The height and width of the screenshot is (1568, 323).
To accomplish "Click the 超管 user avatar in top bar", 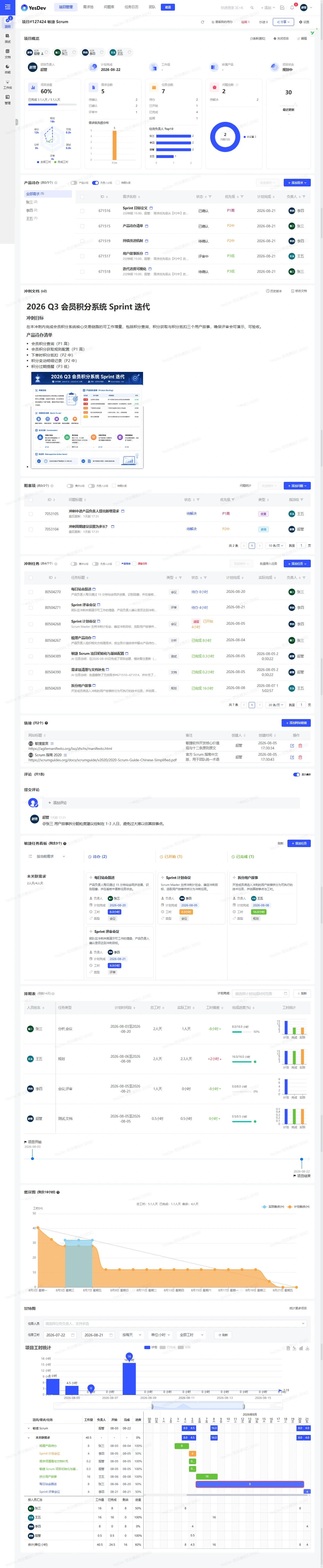I will 304,7.
